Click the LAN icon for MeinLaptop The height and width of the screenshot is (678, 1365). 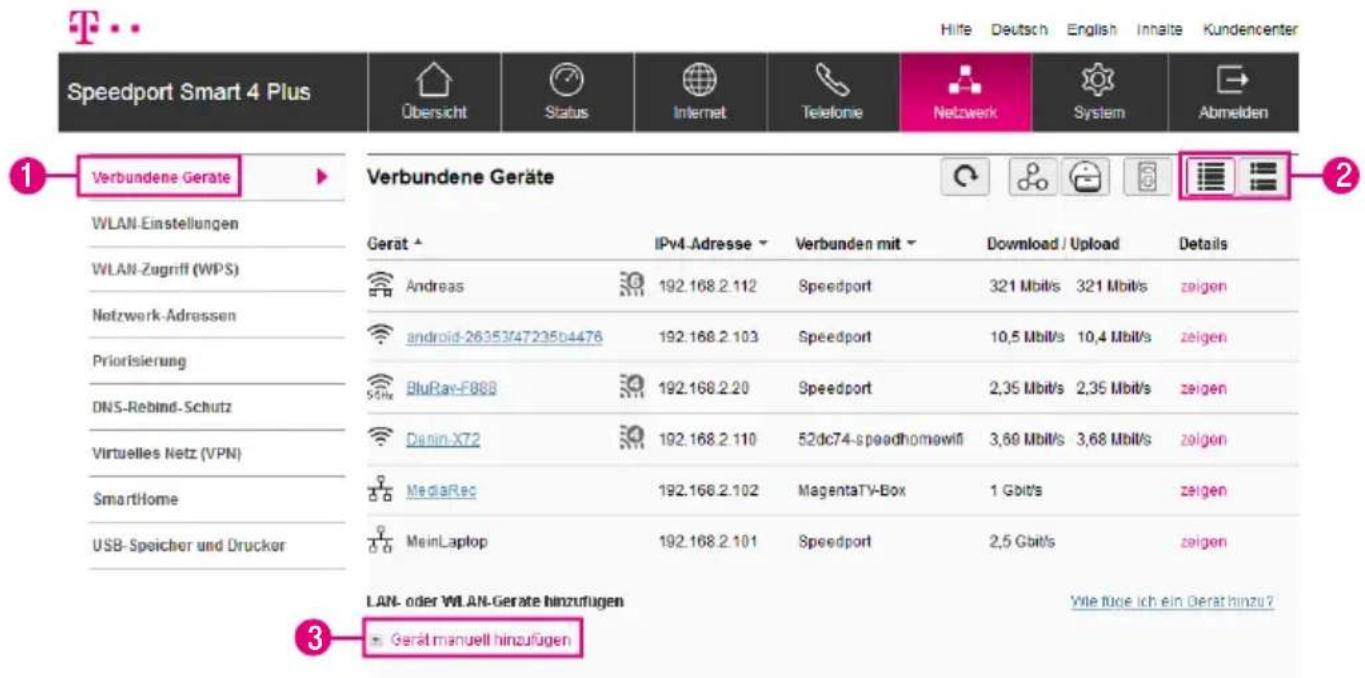coord(379,541)
